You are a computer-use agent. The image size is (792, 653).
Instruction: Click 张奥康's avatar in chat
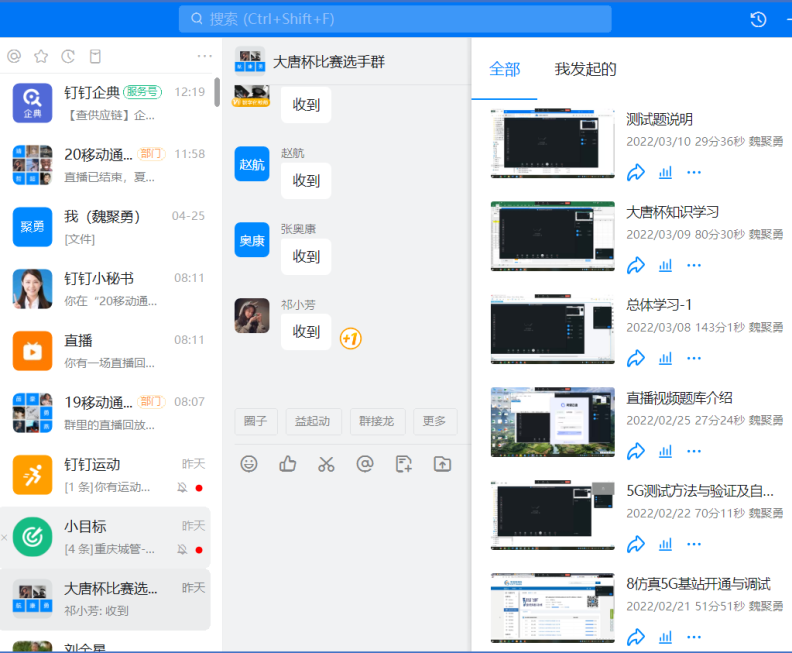(x=252, y=240)
